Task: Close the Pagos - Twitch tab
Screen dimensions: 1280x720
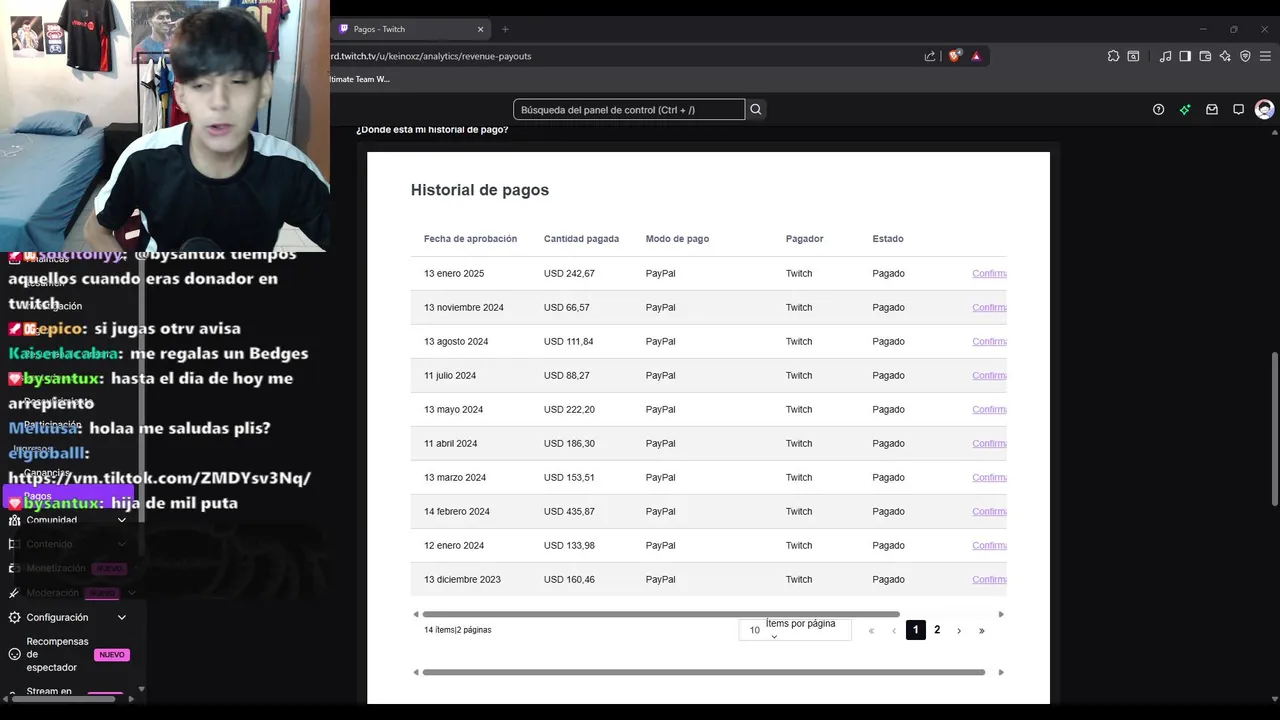Action: click(x=480, y=29)
